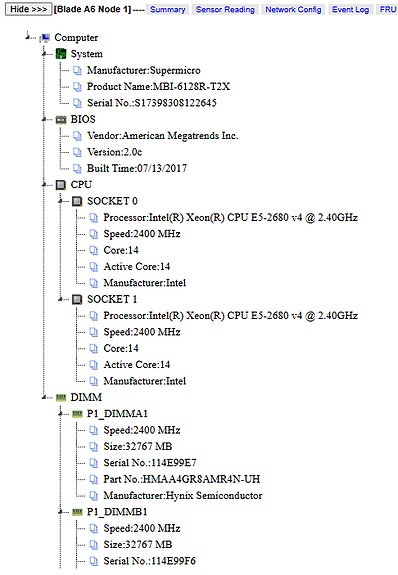This screenshot has width=398, height=575.
Task: Click document icon beside SOCKET 0 Processor entry
Action: point(94,218)
